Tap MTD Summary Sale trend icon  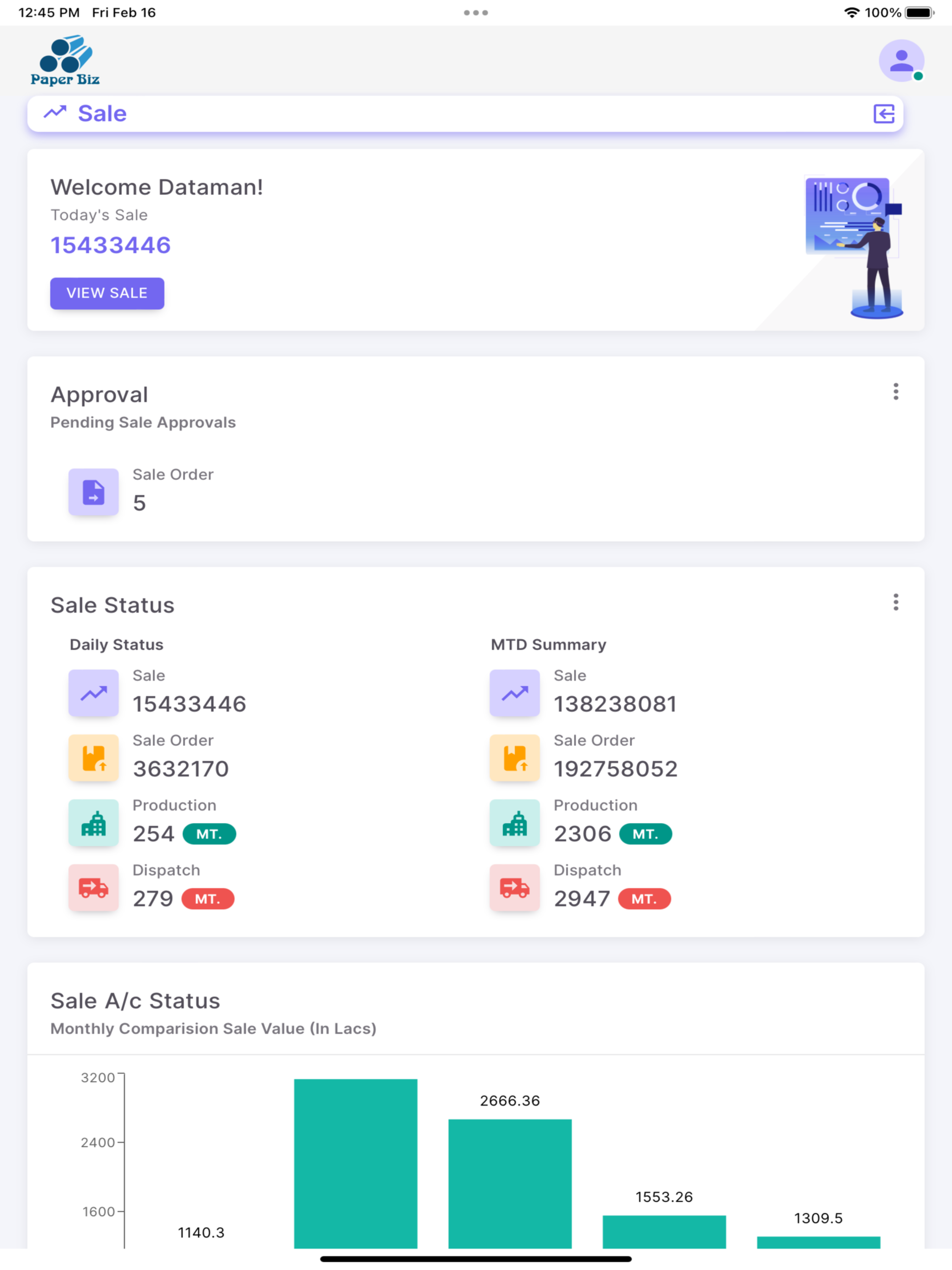click(515, 693)
